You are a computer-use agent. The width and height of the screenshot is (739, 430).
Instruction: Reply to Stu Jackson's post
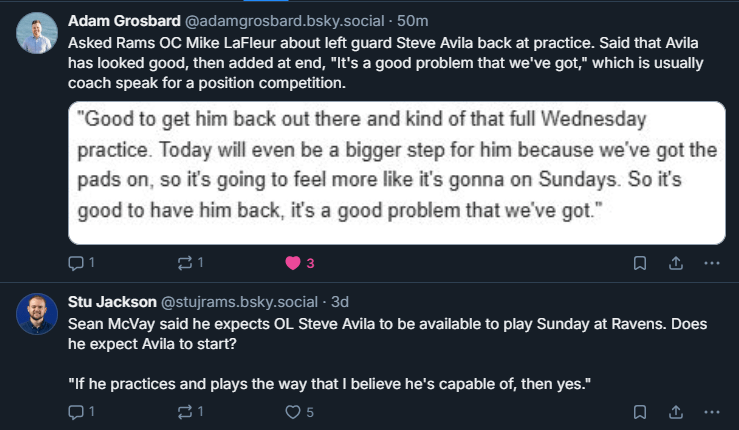coord(76,411)
